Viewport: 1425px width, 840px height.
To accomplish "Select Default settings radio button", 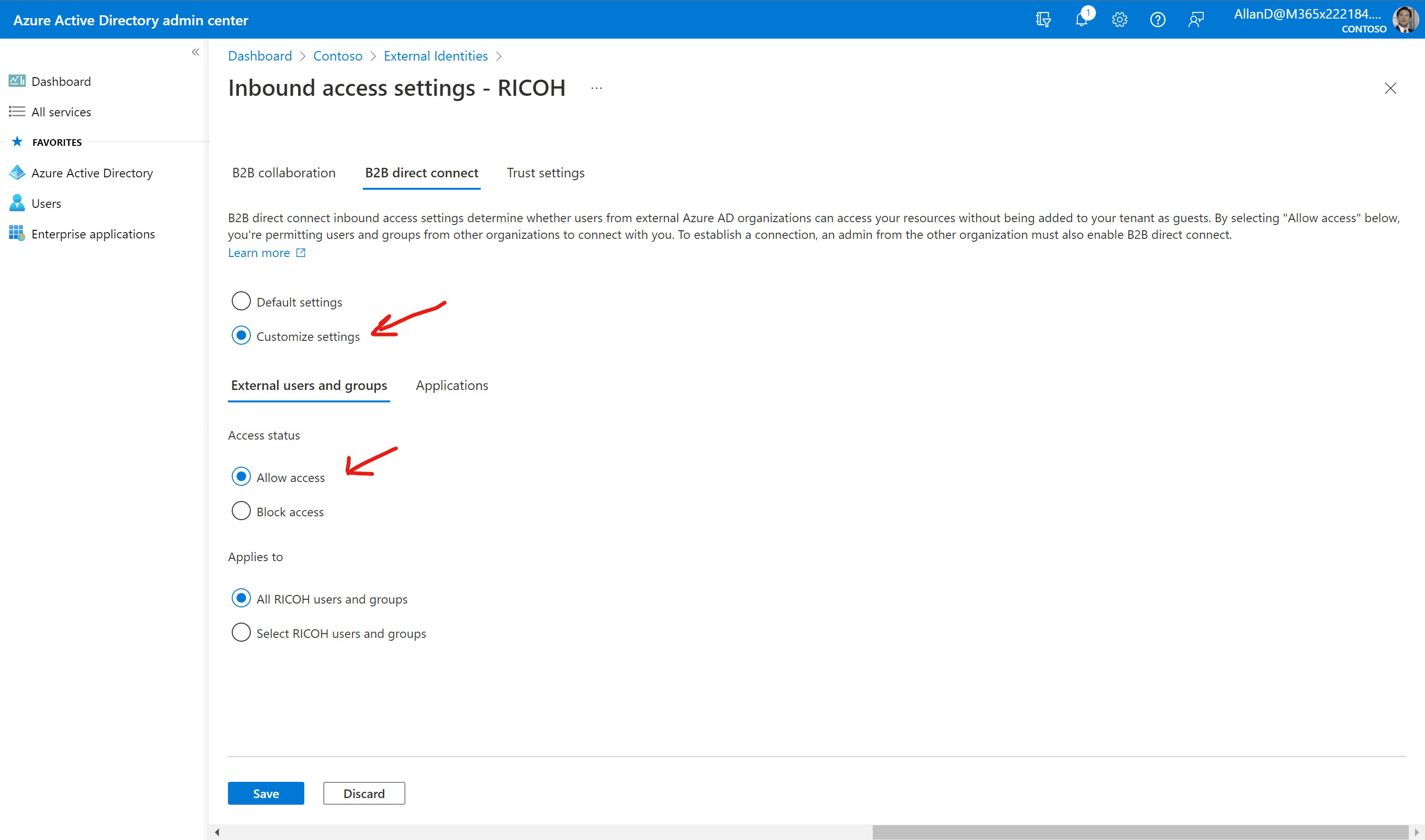I will pyautogui.click(x=241, y=301).
